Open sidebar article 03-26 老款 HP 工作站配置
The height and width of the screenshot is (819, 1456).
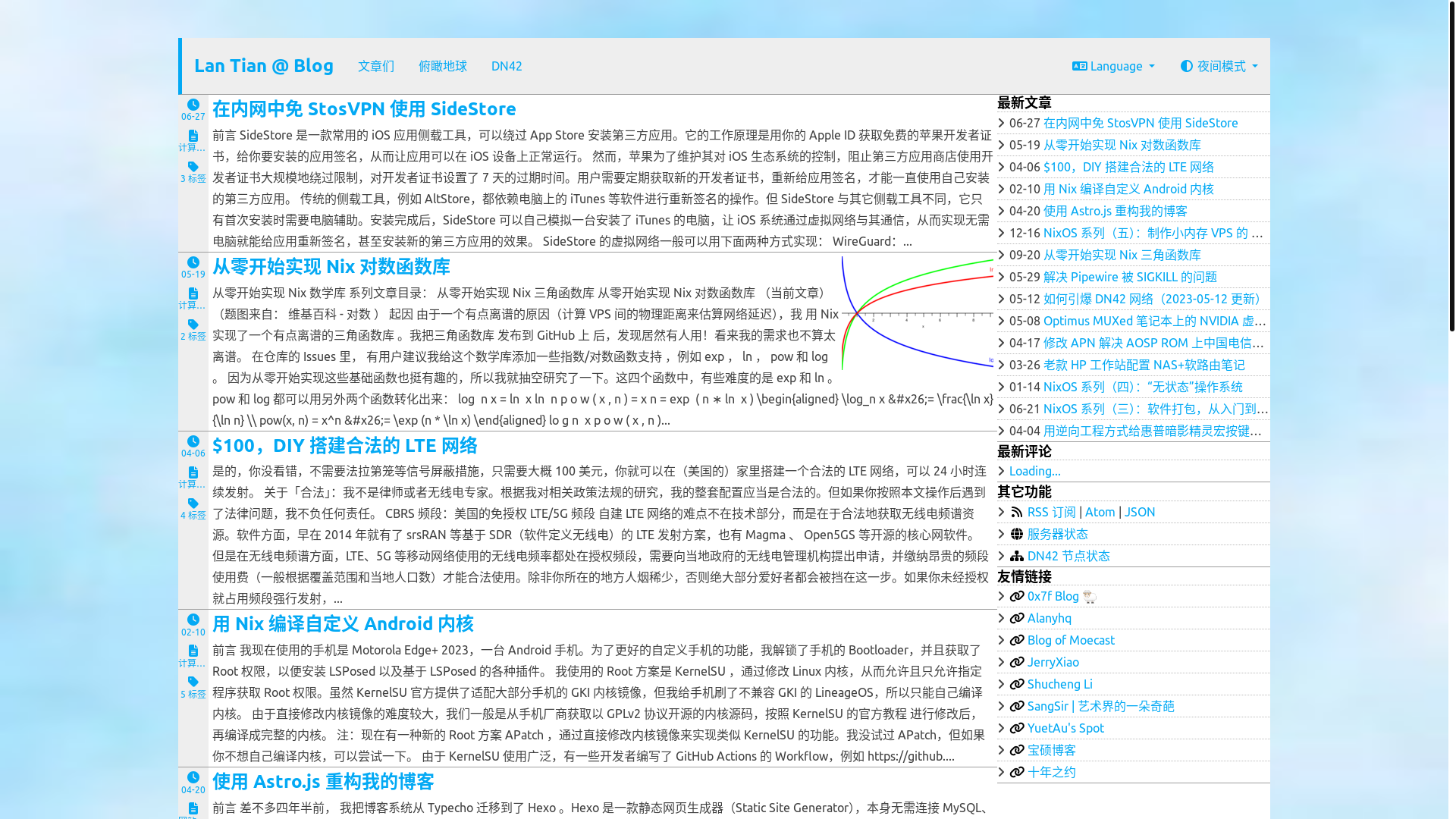pyautogui.click(x=1144, y=366)
